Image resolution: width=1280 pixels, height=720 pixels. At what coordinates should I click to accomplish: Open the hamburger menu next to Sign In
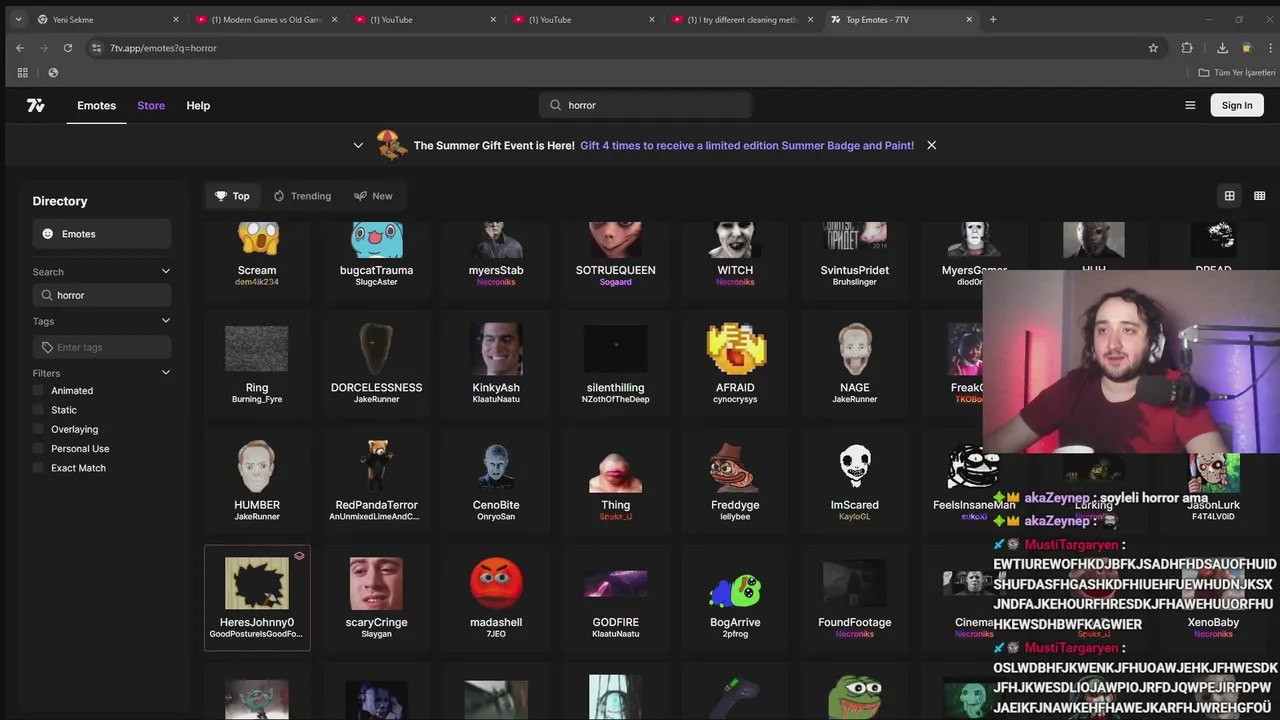1190,105
